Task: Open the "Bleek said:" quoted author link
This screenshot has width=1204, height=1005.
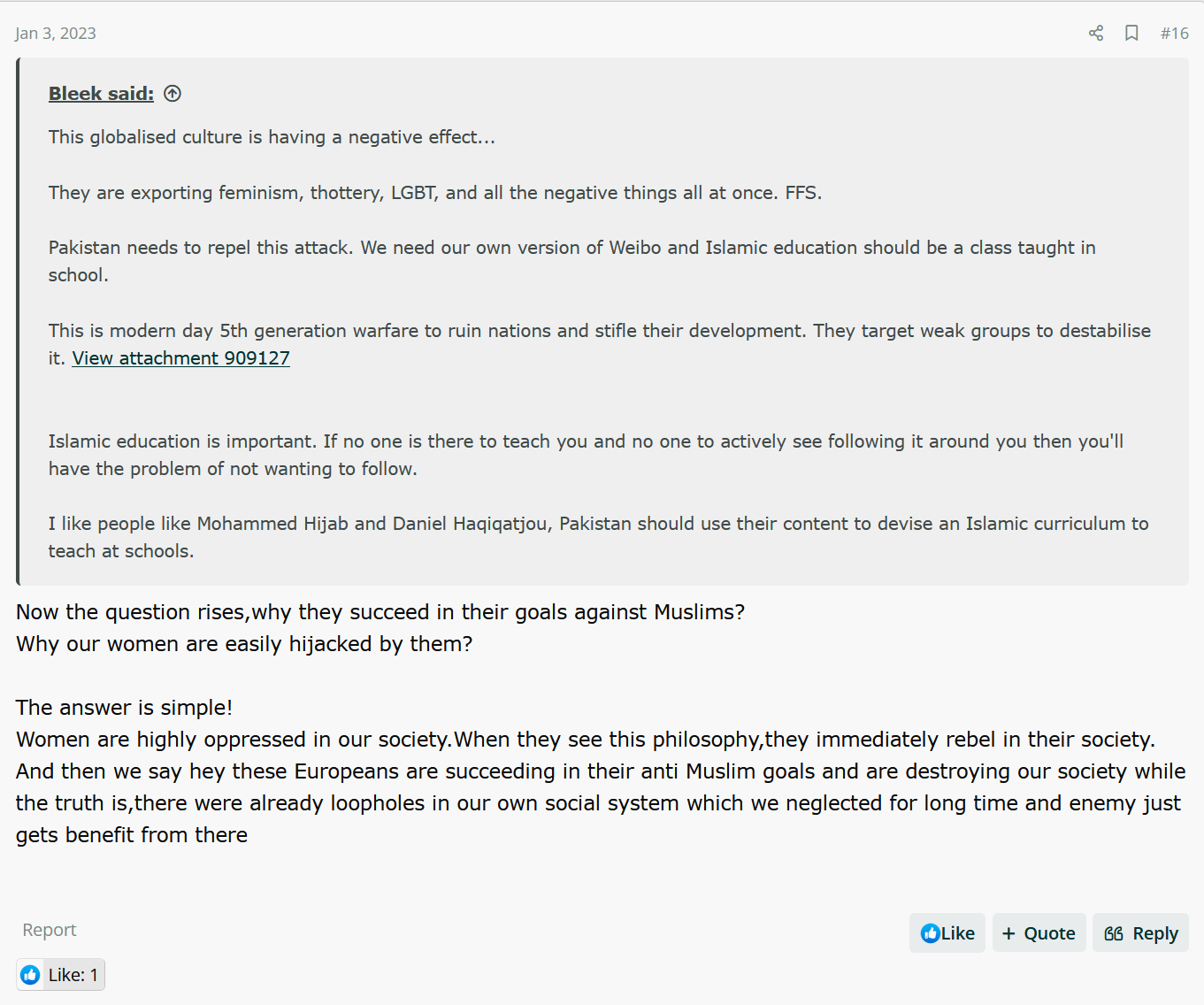Action: click(101, 94)
